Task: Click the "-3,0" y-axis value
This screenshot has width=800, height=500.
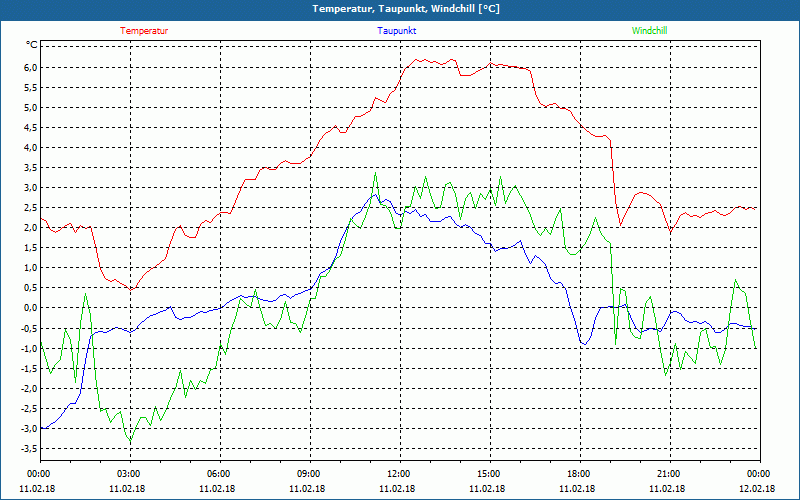Action: pyautogui.click(x=29, y=429)
